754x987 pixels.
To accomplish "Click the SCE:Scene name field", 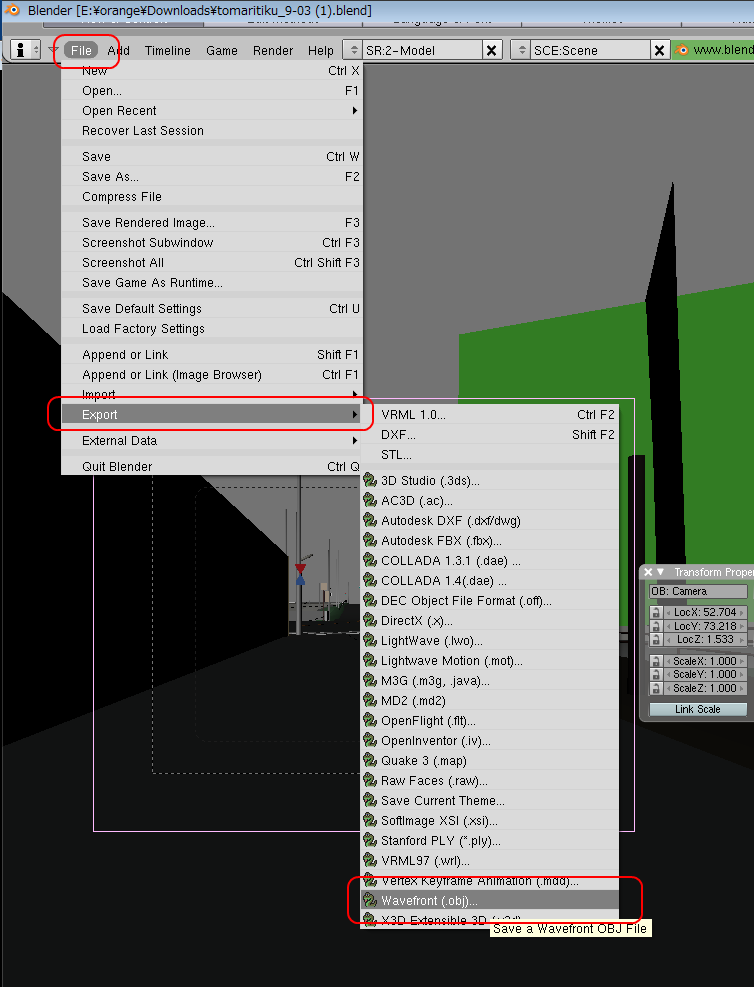I will [590, 50].
